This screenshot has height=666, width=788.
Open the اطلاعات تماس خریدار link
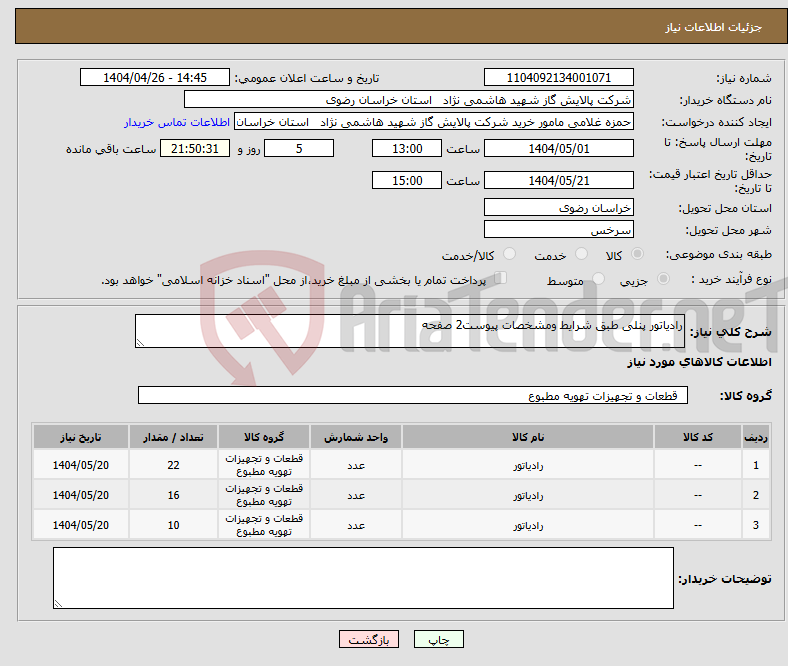tap(177, 122)
